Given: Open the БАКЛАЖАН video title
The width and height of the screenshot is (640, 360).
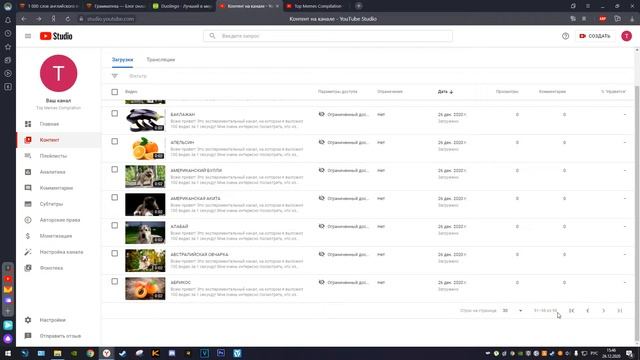Looking at the screenshot, I should 182,115.
